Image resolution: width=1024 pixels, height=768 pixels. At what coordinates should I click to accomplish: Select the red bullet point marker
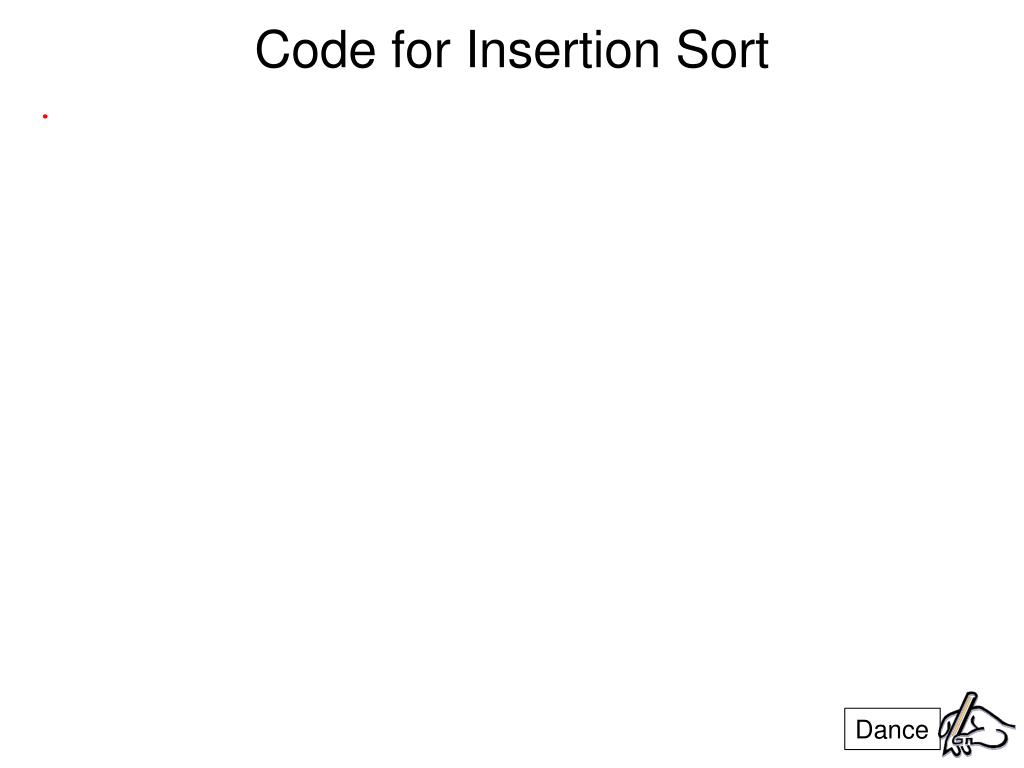point(46,117)
